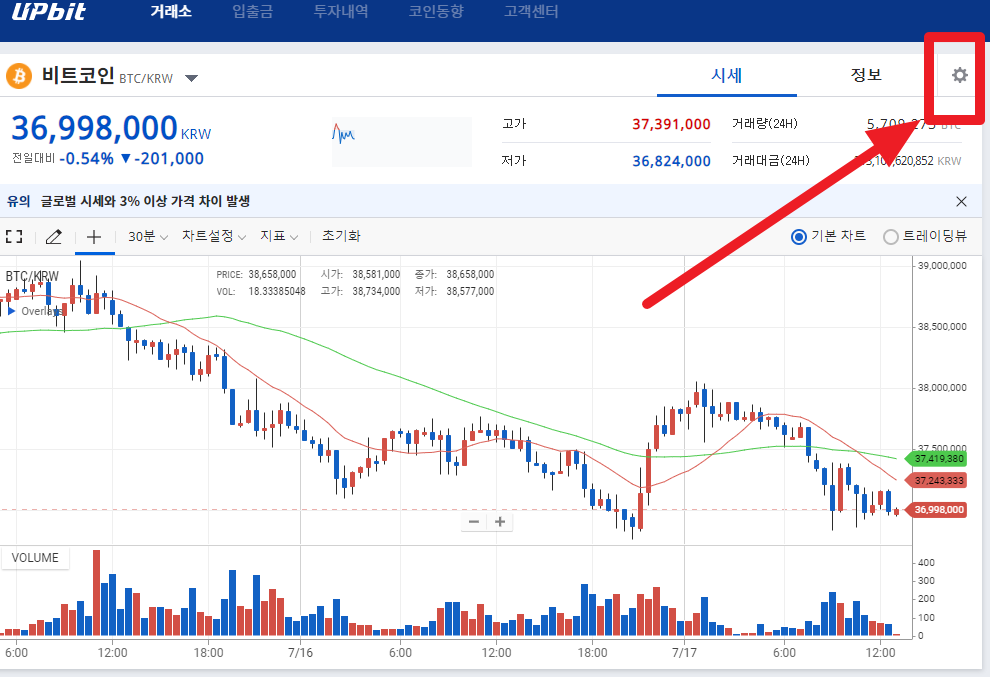This screenshot has width=990, height=677.
Task: Close the 유의 notice banner
Action: click(x=961, y=201)
